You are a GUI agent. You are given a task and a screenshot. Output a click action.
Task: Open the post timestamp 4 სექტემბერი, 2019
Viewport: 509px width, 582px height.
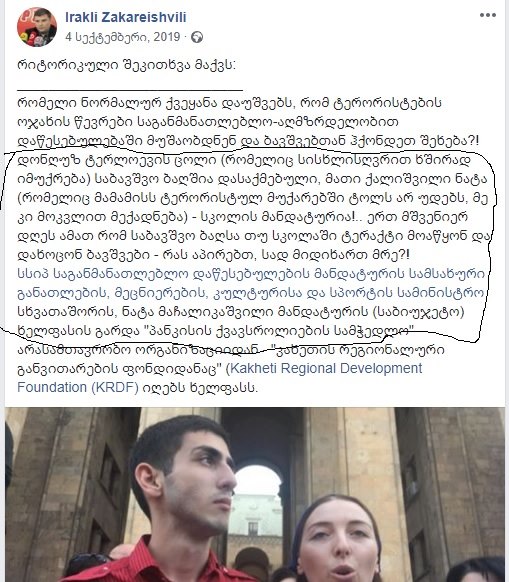pyautogui.click(x=123, y=37)
